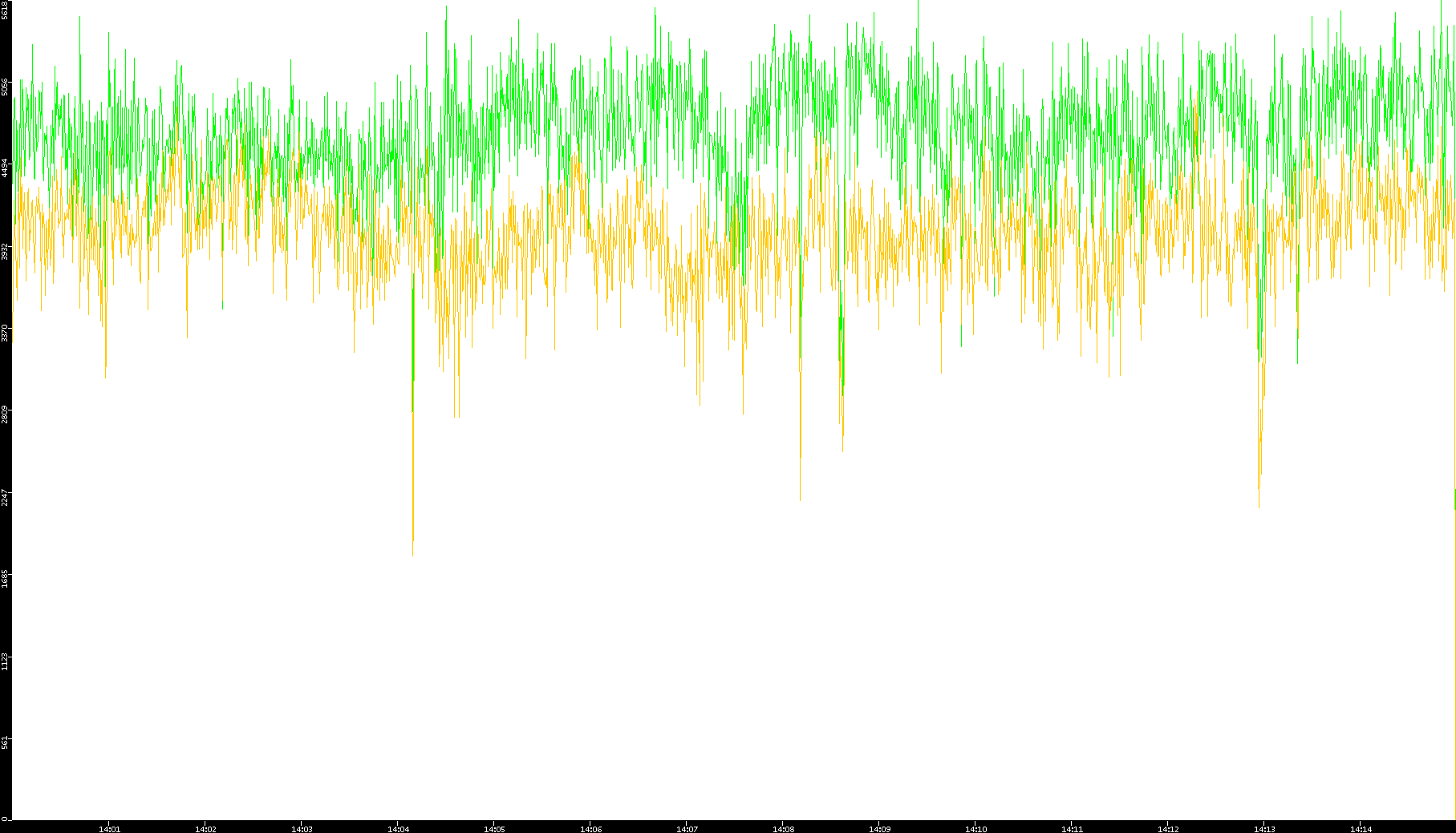
Task: Click the 4494 vertical axis label
Action: (5, 168)
